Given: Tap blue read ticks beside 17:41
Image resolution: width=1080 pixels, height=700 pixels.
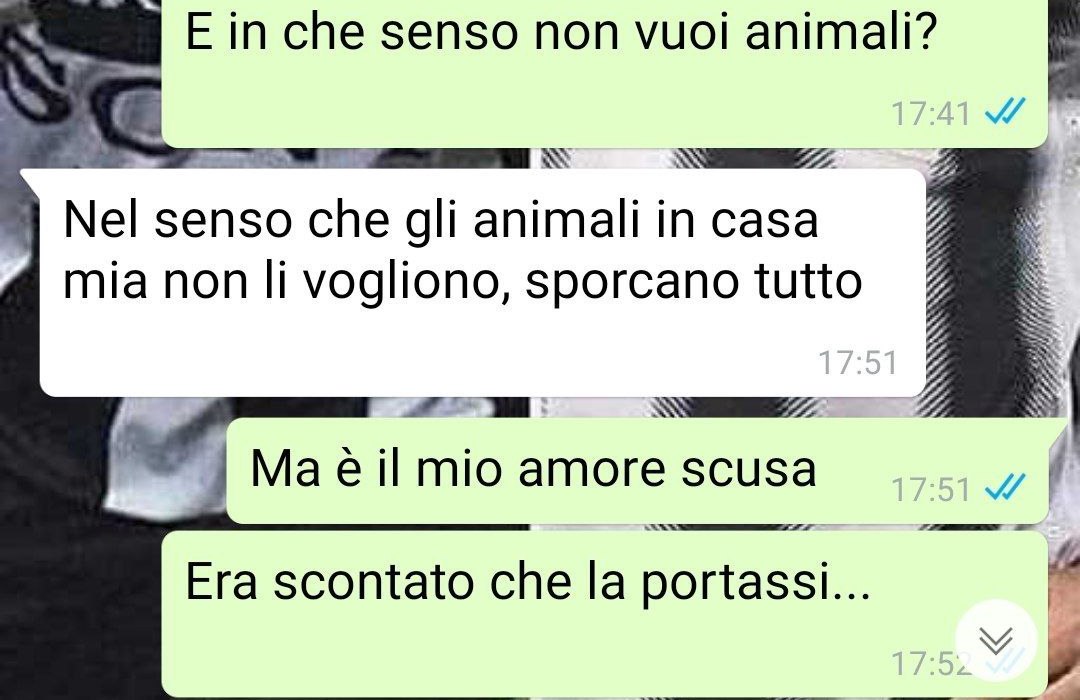Looking at the screenshot, I should (x=1006, y=112).
